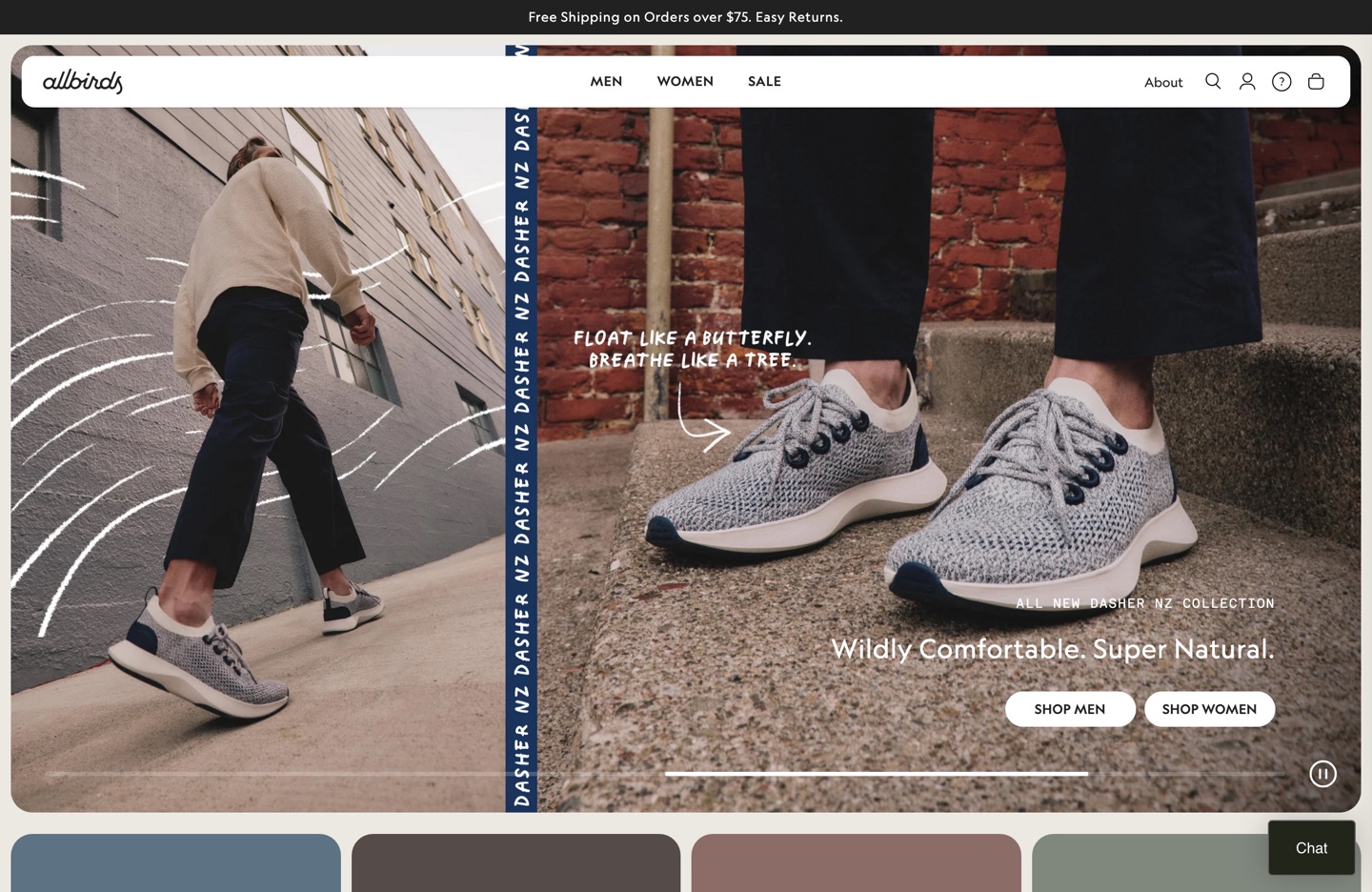Open the WOMEN menu
The width and height of the screenshot is (1372, 892).
click(x=685, y=82)
